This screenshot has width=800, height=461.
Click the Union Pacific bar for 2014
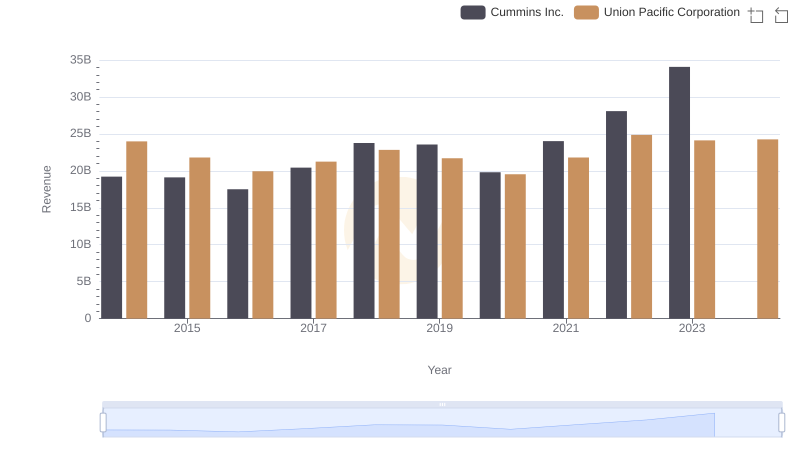point(137,230)
